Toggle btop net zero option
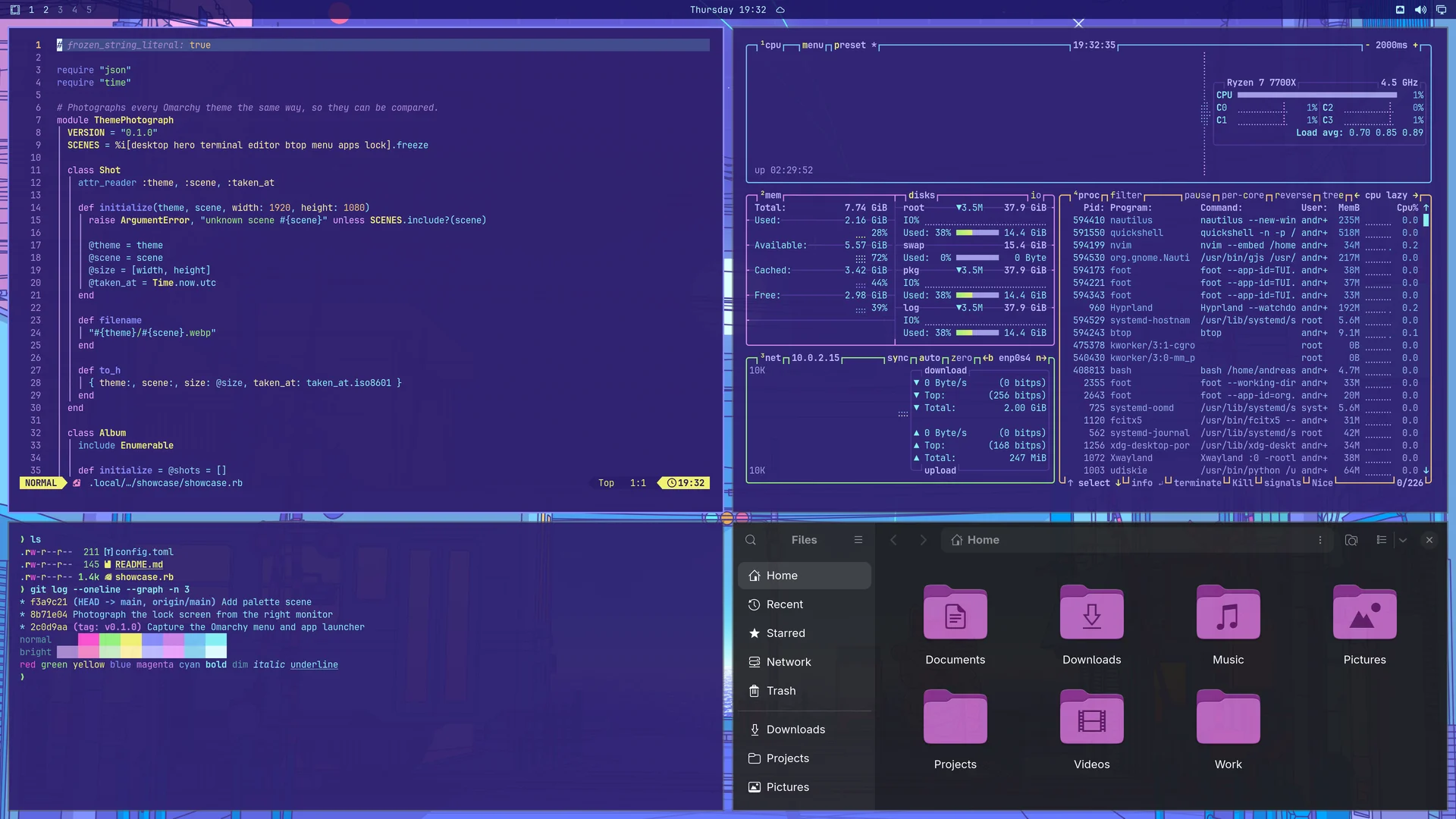Screen dimensions: 1456x819 962,358
